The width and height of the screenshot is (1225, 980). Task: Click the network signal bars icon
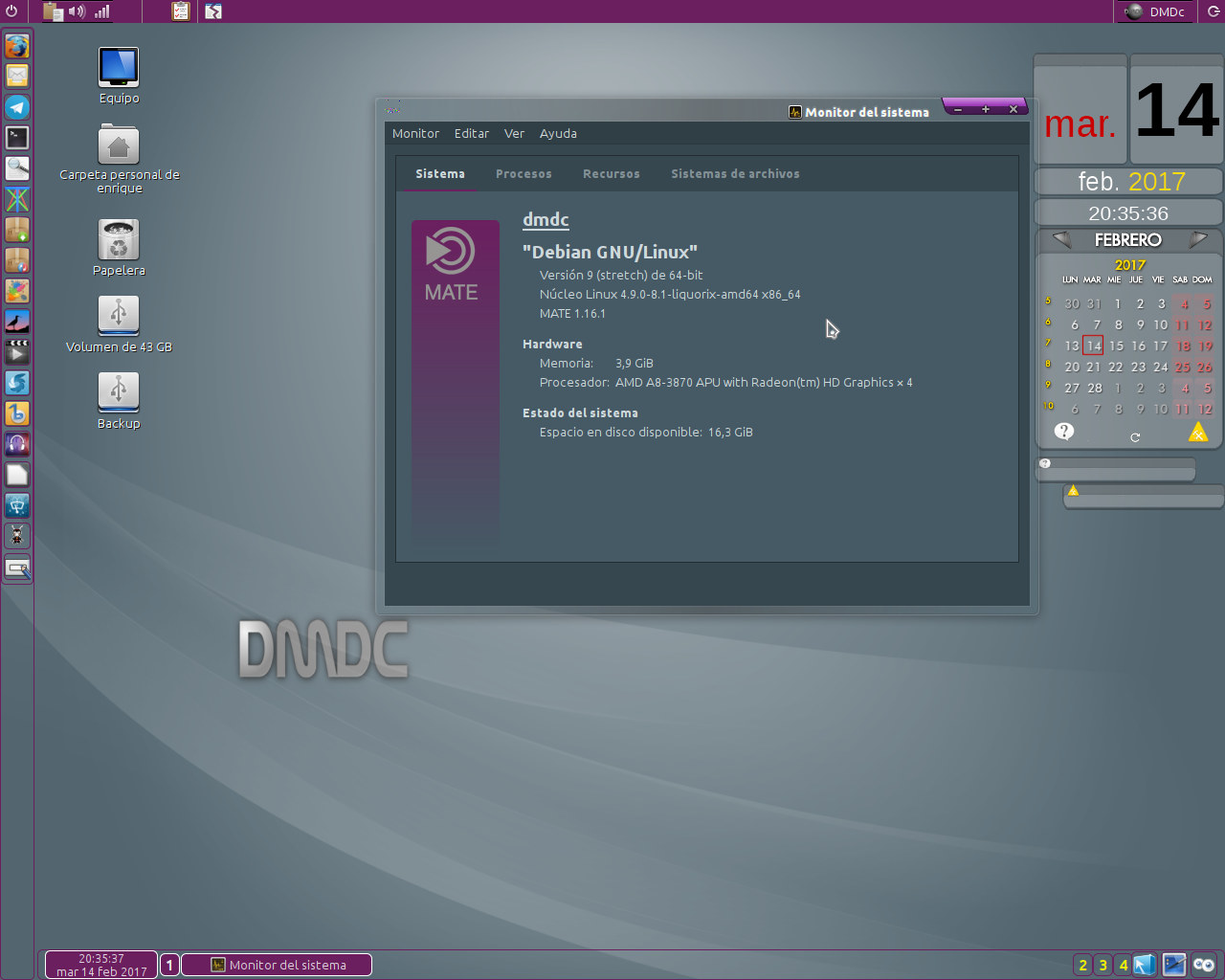101,11
